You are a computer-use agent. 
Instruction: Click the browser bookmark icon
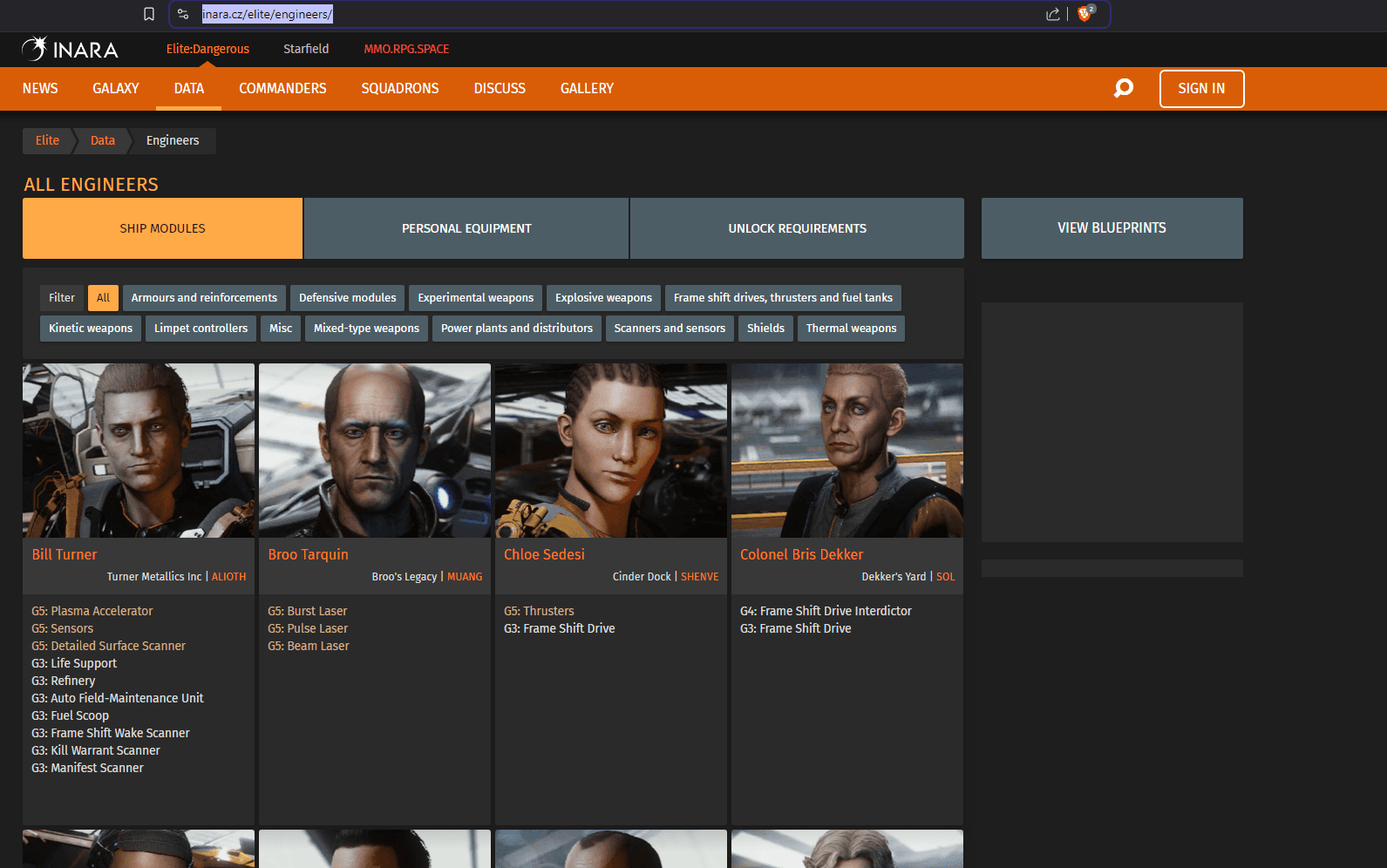point(149,14)
